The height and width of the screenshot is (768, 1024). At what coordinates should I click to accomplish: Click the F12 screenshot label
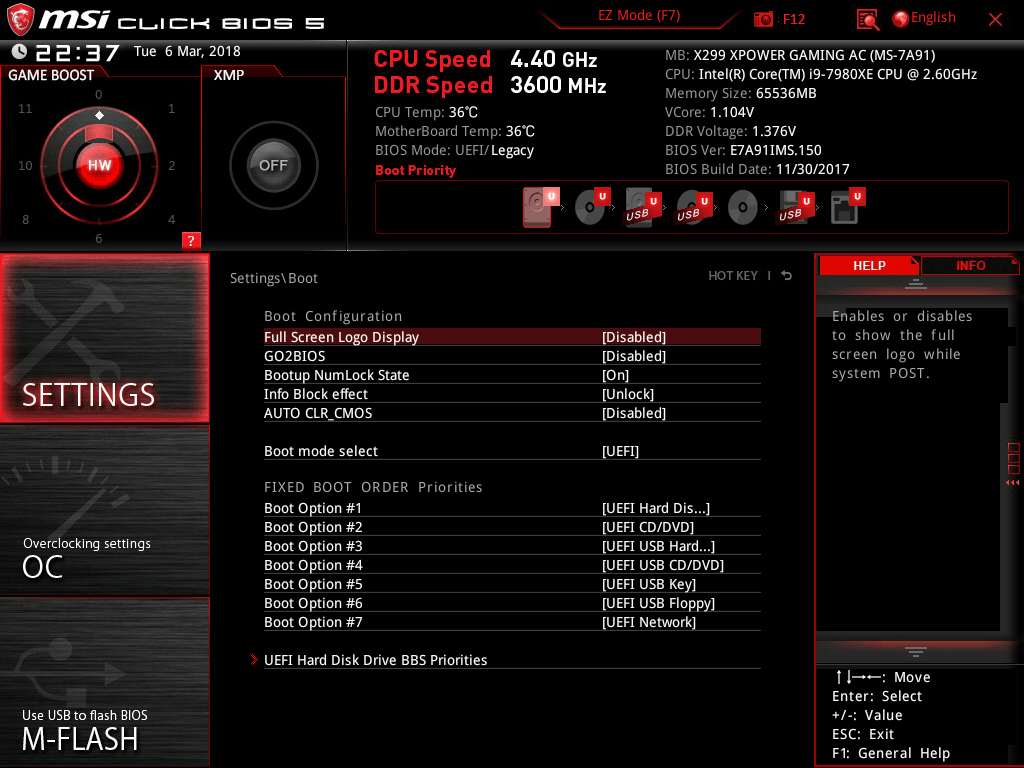click(793, 20)
